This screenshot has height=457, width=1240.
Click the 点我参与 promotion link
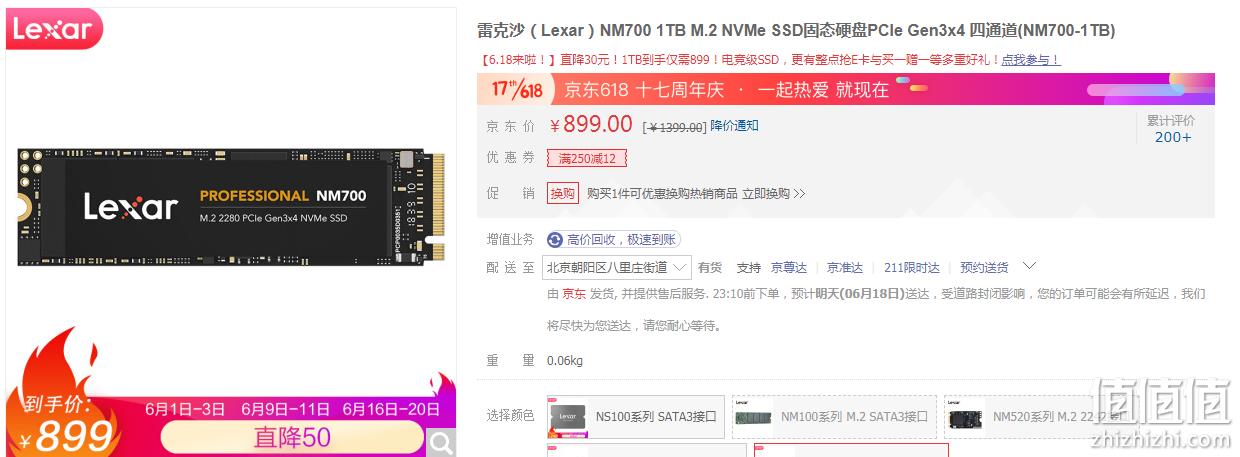[x=1030, y=60]
